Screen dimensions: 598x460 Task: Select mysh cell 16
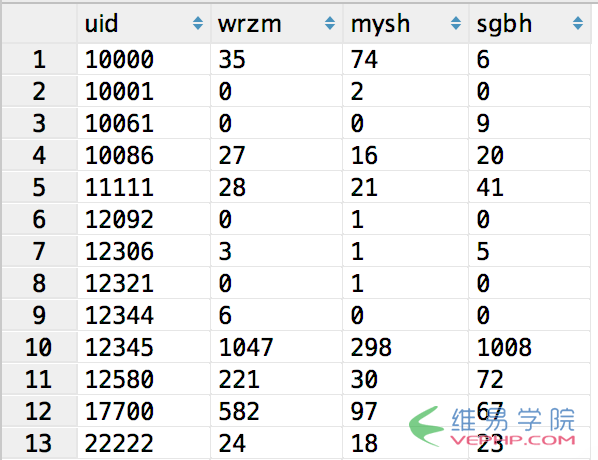coord(406,155)
